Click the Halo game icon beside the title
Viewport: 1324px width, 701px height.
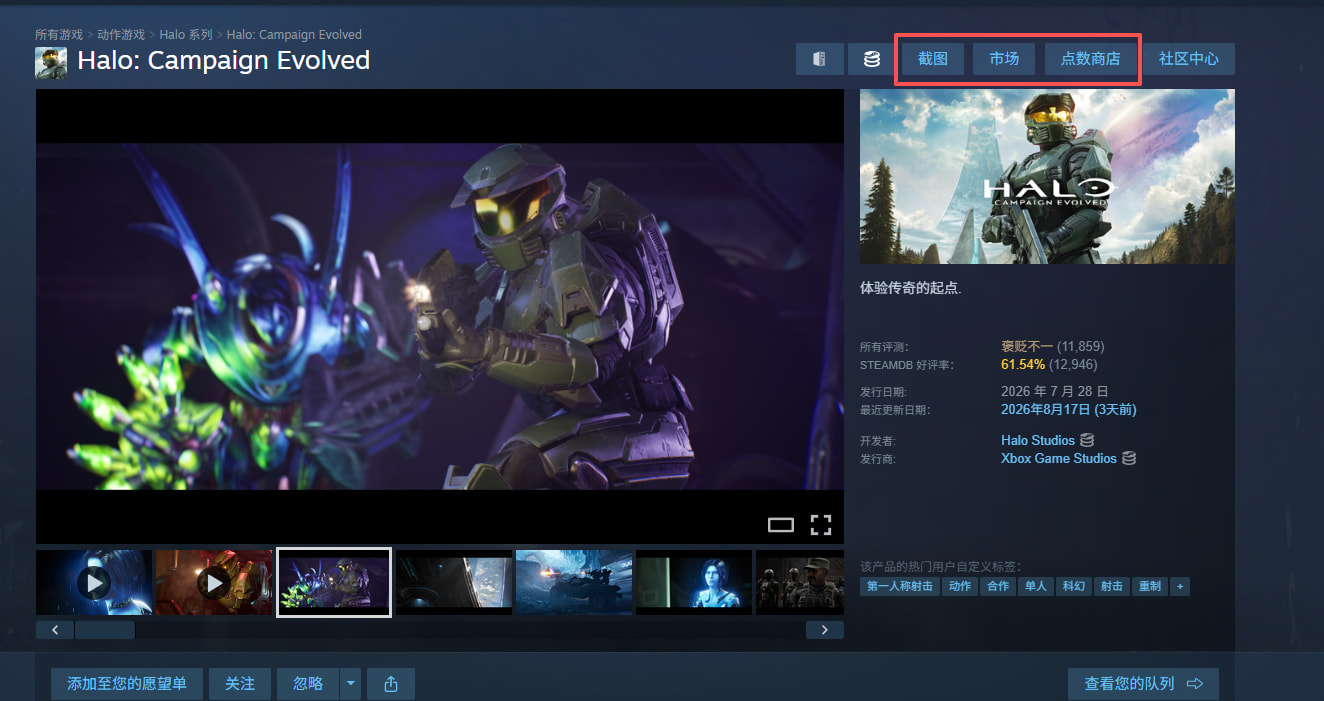51,62
